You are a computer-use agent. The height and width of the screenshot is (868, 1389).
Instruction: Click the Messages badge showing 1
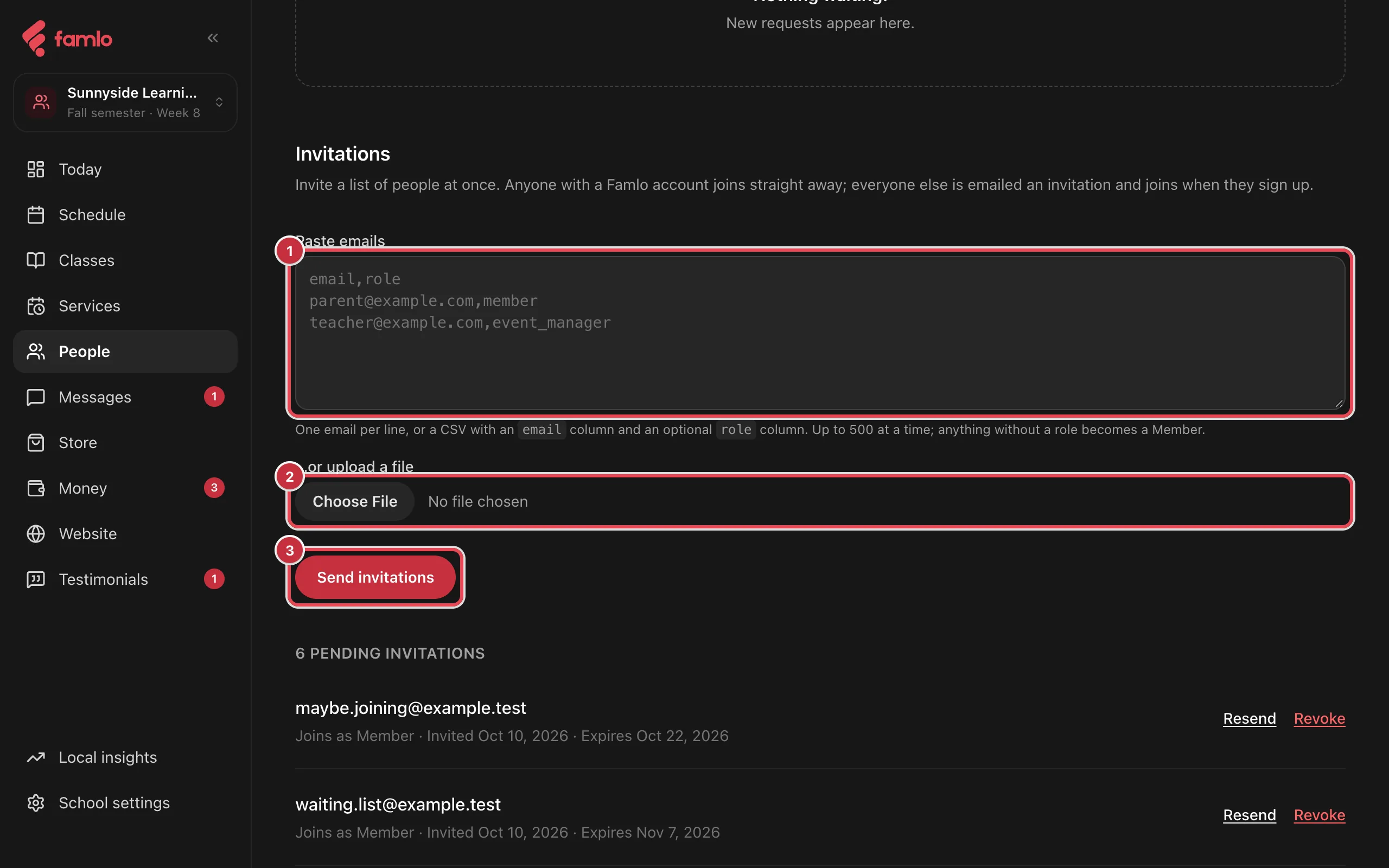[x=214, y=397]
